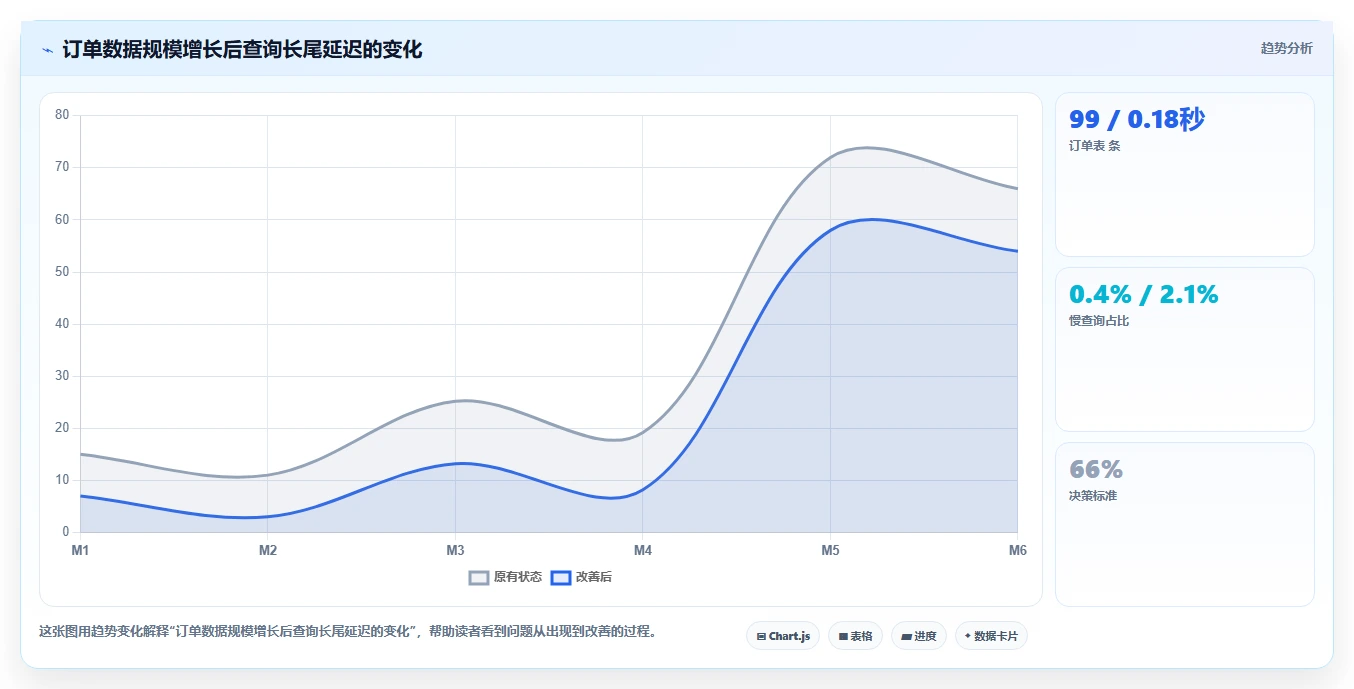Screen dimensions: 1354x689
Task: Click the 66% value
Action: (x=1096, y=469)
